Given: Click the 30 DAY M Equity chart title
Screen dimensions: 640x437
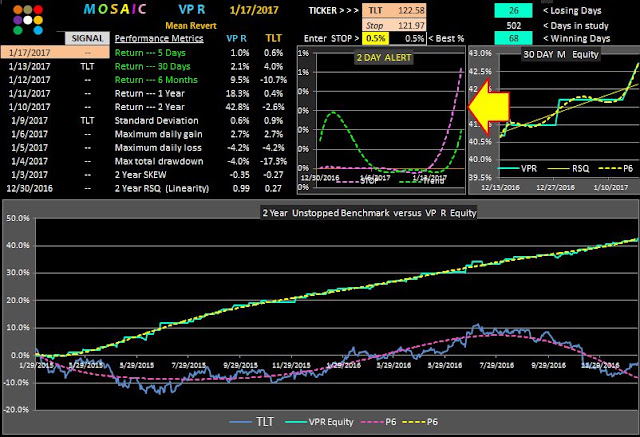Looking at the screenshot, I should (x=561, y=55).
